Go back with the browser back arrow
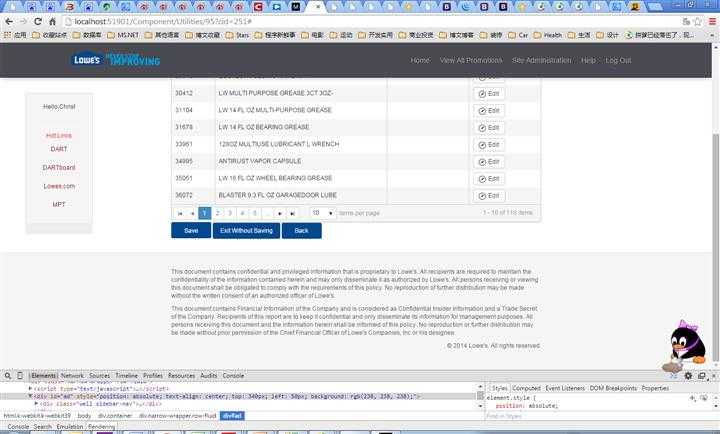Screen dimensions: 720x434 click(9, 22)
